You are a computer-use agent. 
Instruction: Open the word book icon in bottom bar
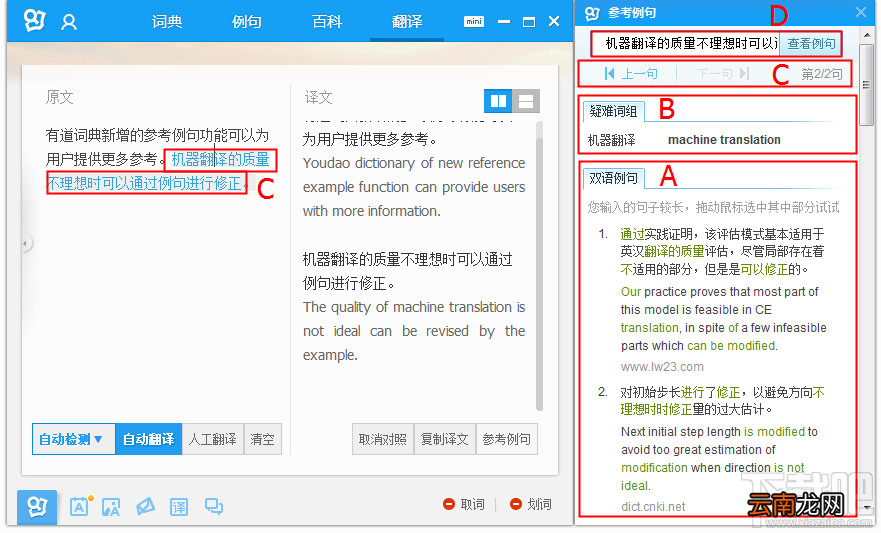pos(80,507)
